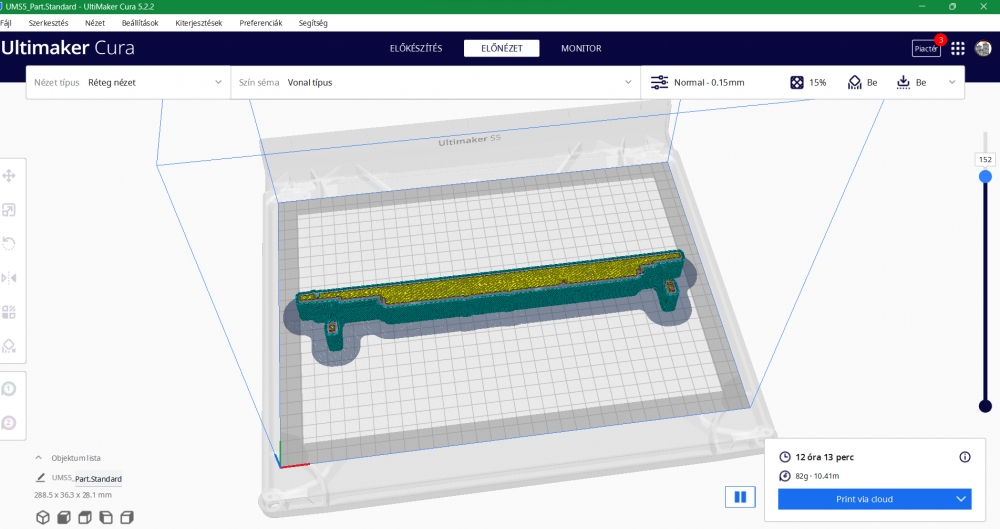Select the Rotate tool
This screenshot has height=529, width=1000.
[x=9, y=244]
